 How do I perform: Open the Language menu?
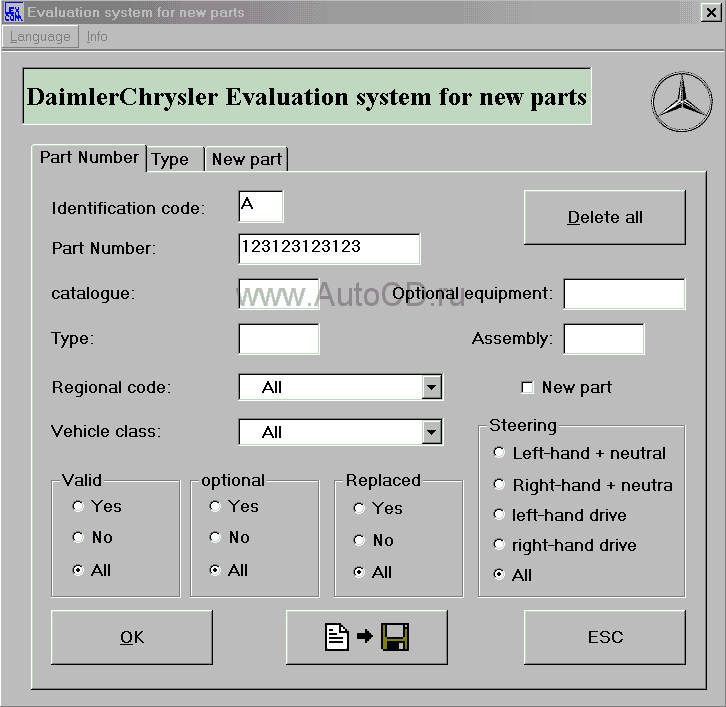click(x=40, y=37)
